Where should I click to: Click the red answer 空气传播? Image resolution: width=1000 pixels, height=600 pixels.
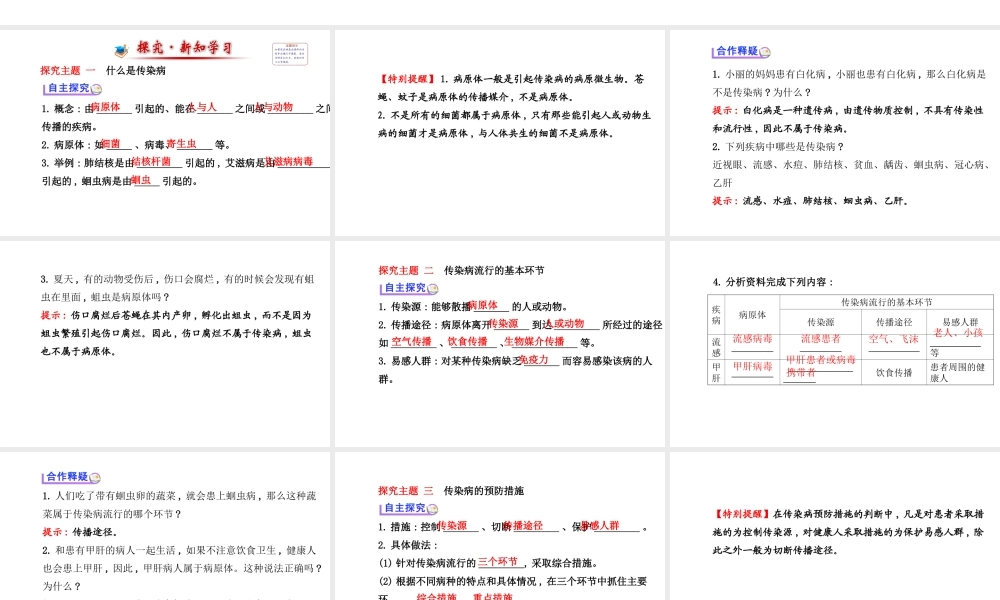(x=411, y=341)
